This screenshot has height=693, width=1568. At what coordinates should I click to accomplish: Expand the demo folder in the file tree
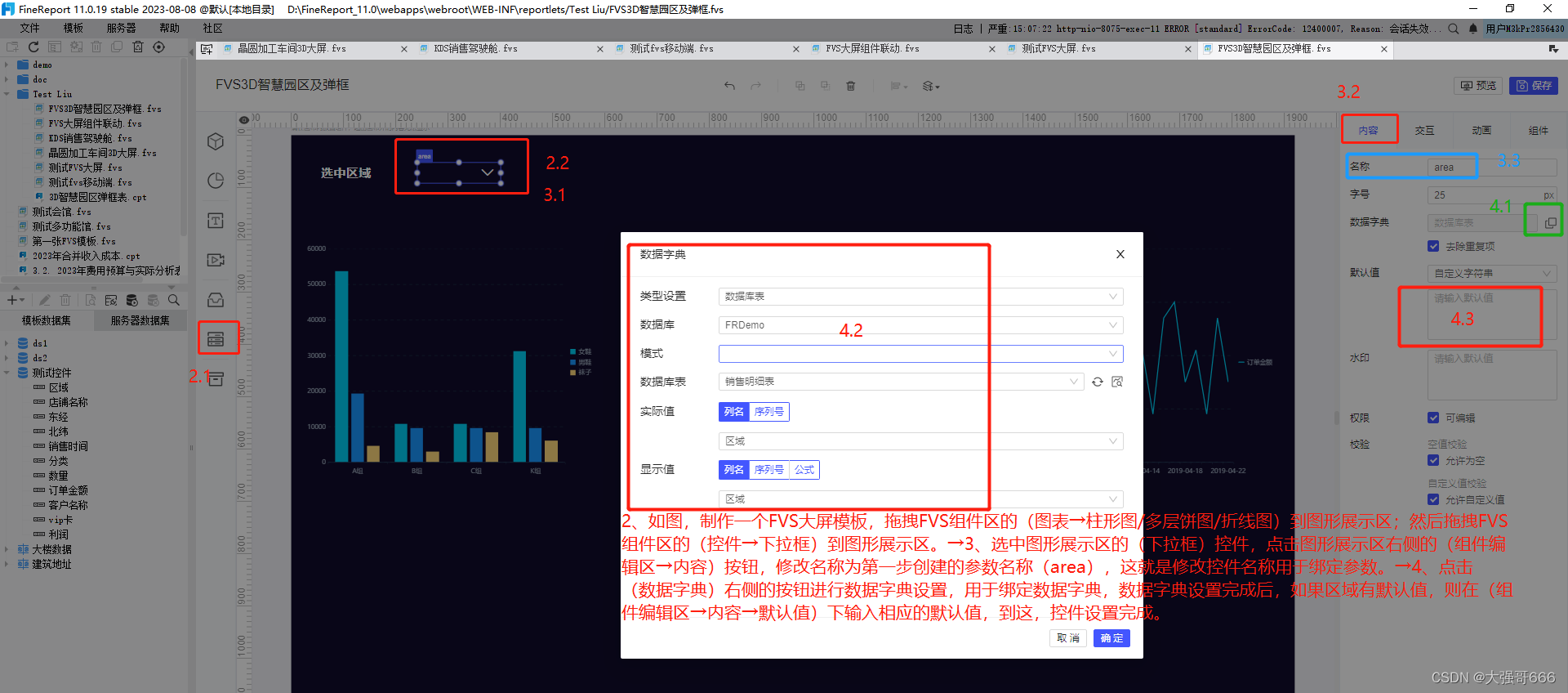pyautogui.click(x=7, y=65)
